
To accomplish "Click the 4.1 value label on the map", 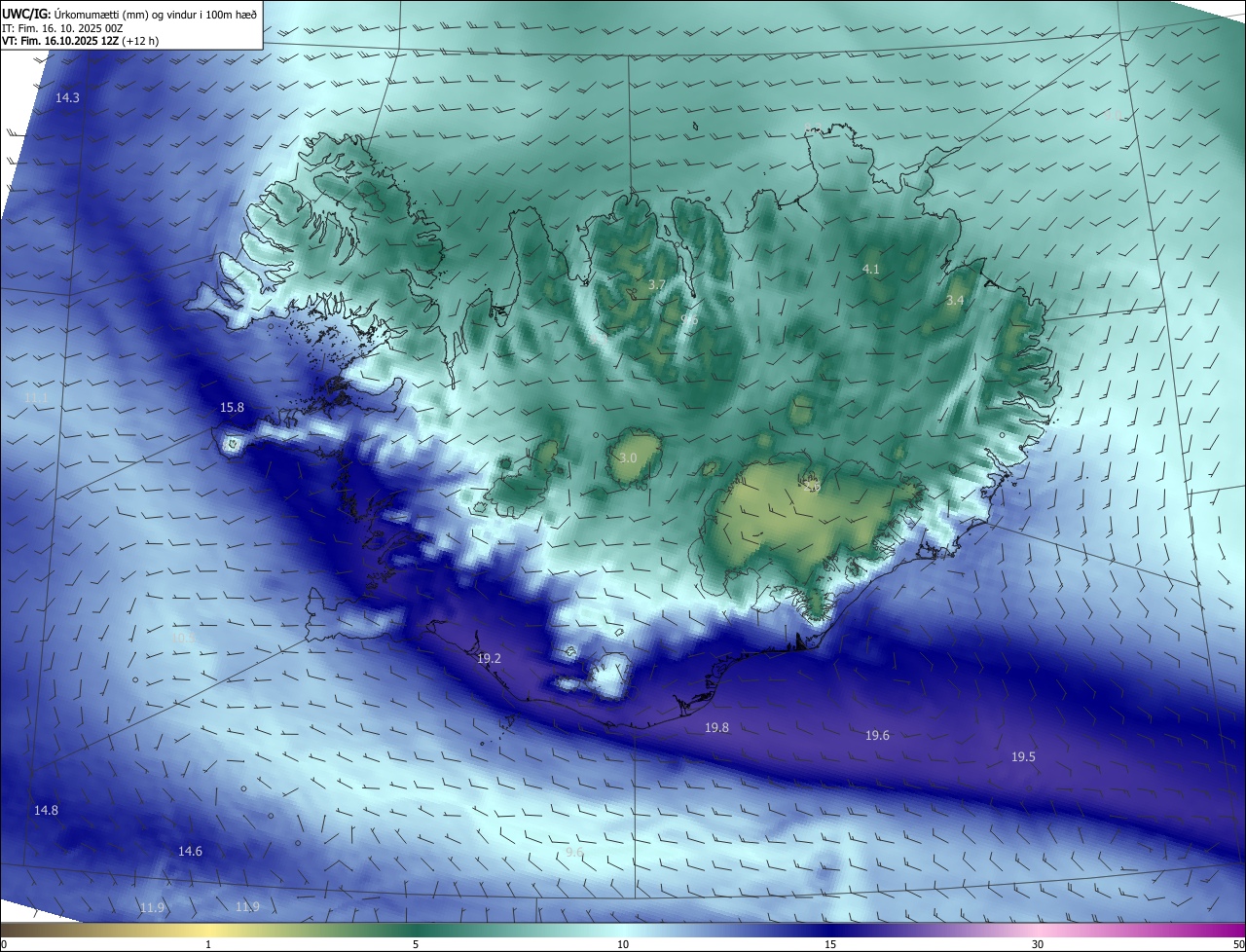I will point(870,270).
